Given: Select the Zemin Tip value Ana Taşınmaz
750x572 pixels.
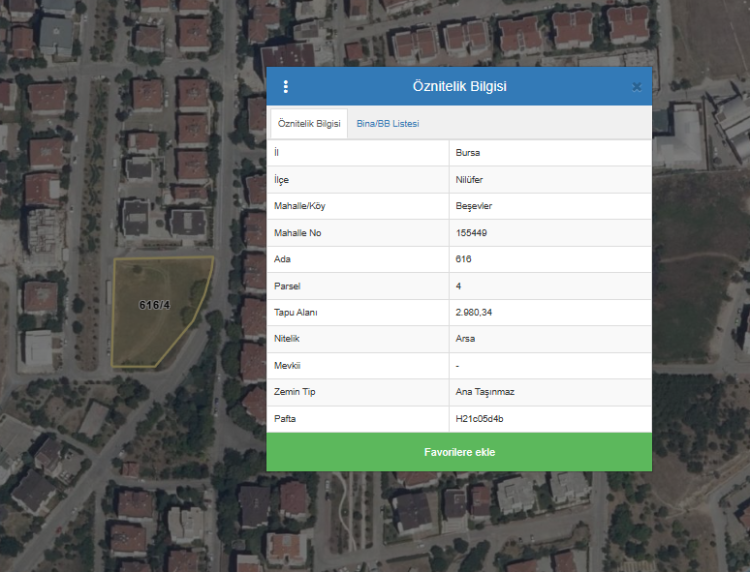Looking at the screenshot, I should 485,392.
